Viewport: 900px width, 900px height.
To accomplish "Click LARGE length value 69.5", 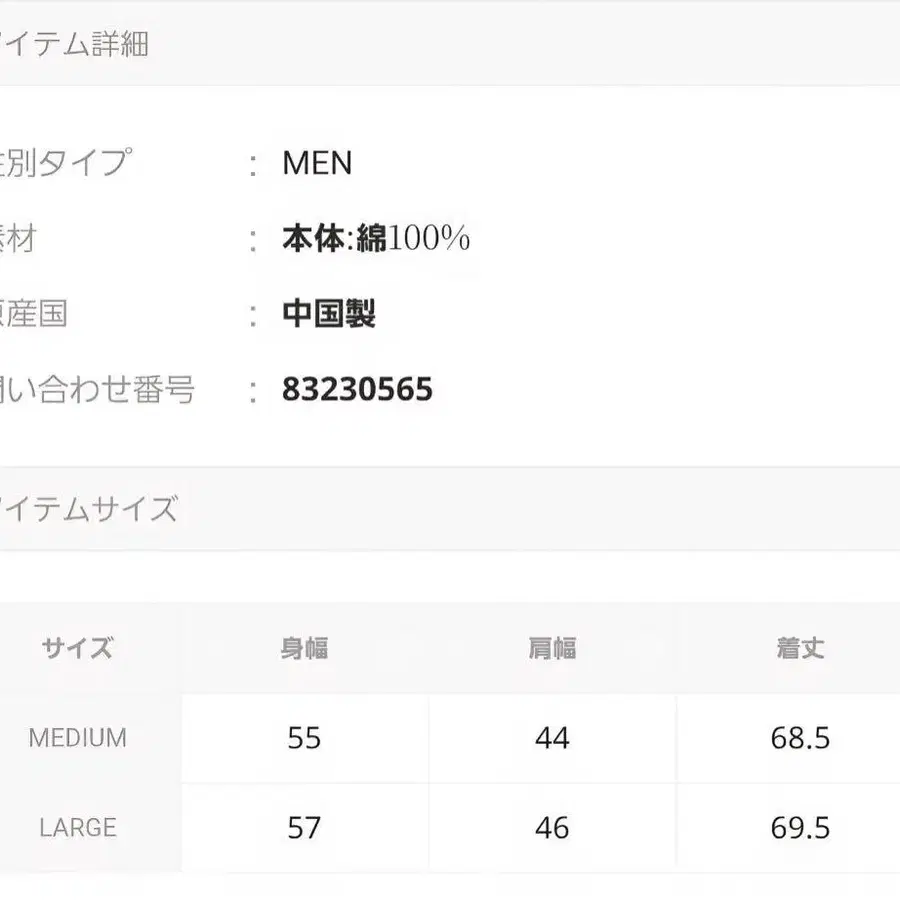I will coord(800,828).
